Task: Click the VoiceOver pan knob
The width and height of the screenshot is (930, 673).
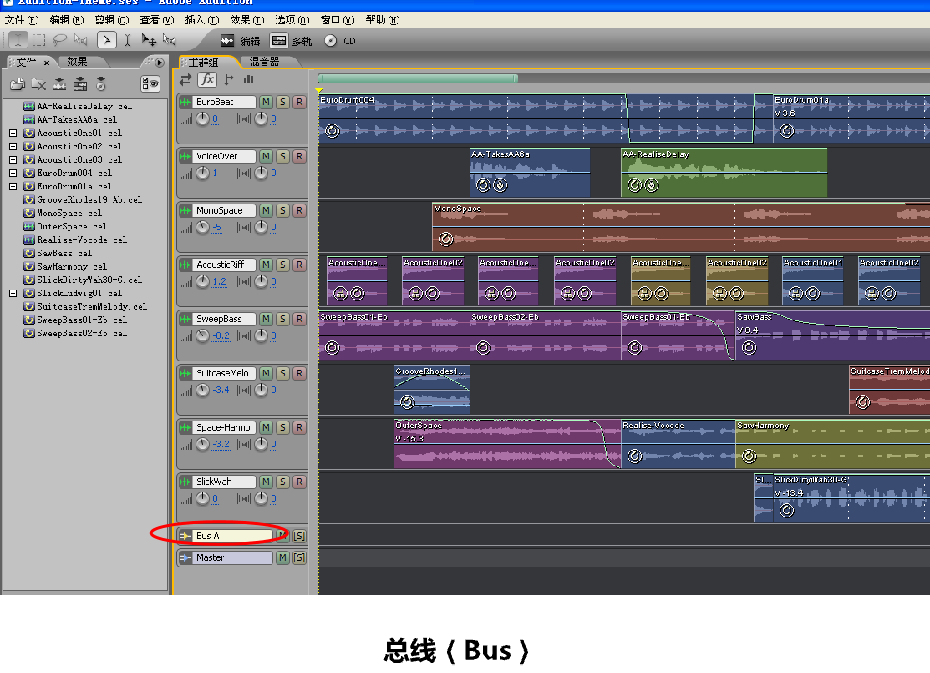Action: 261,173
